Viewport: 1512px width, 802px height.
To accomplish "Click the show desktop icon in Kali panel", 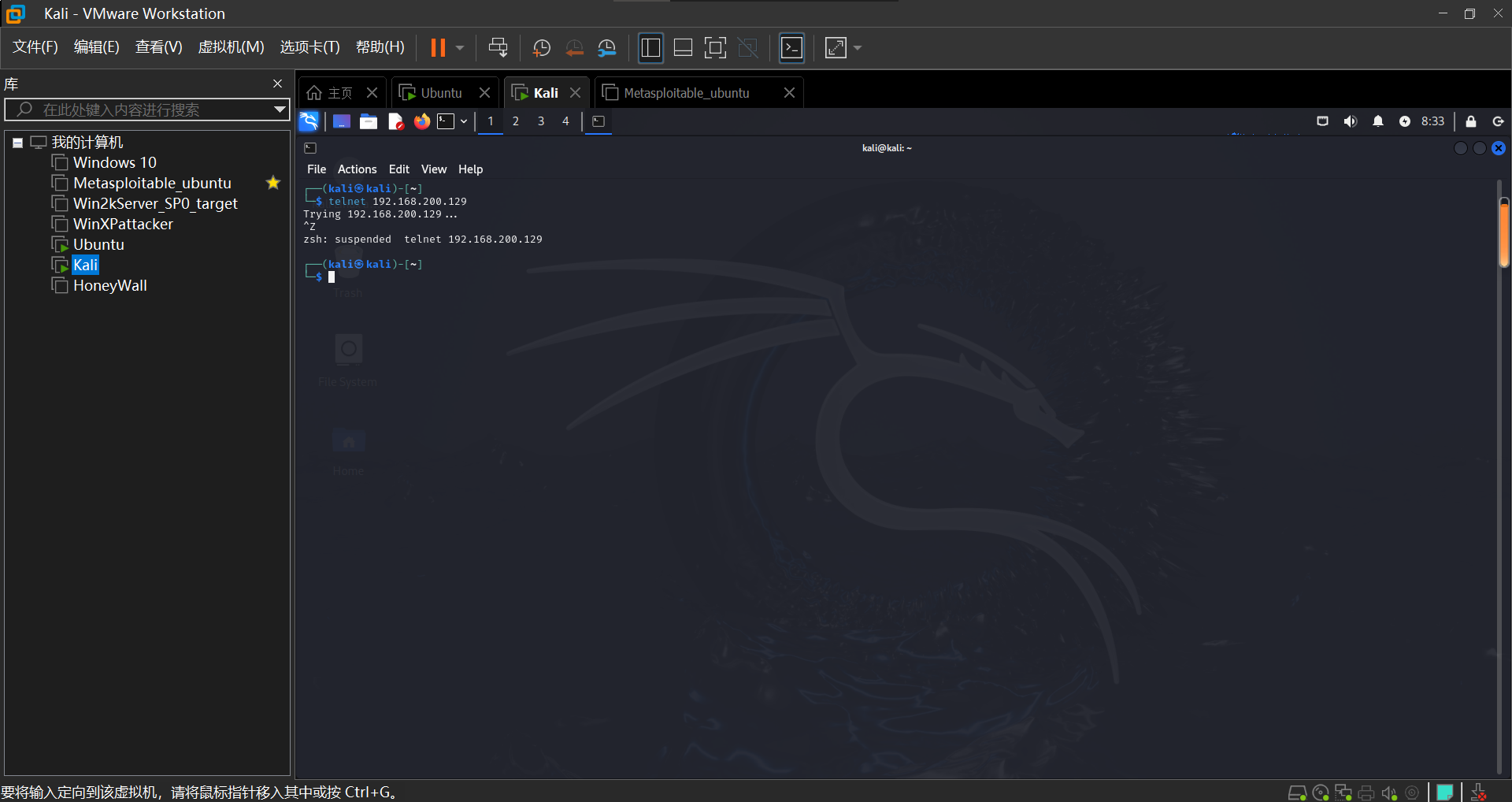I will 342,121.
